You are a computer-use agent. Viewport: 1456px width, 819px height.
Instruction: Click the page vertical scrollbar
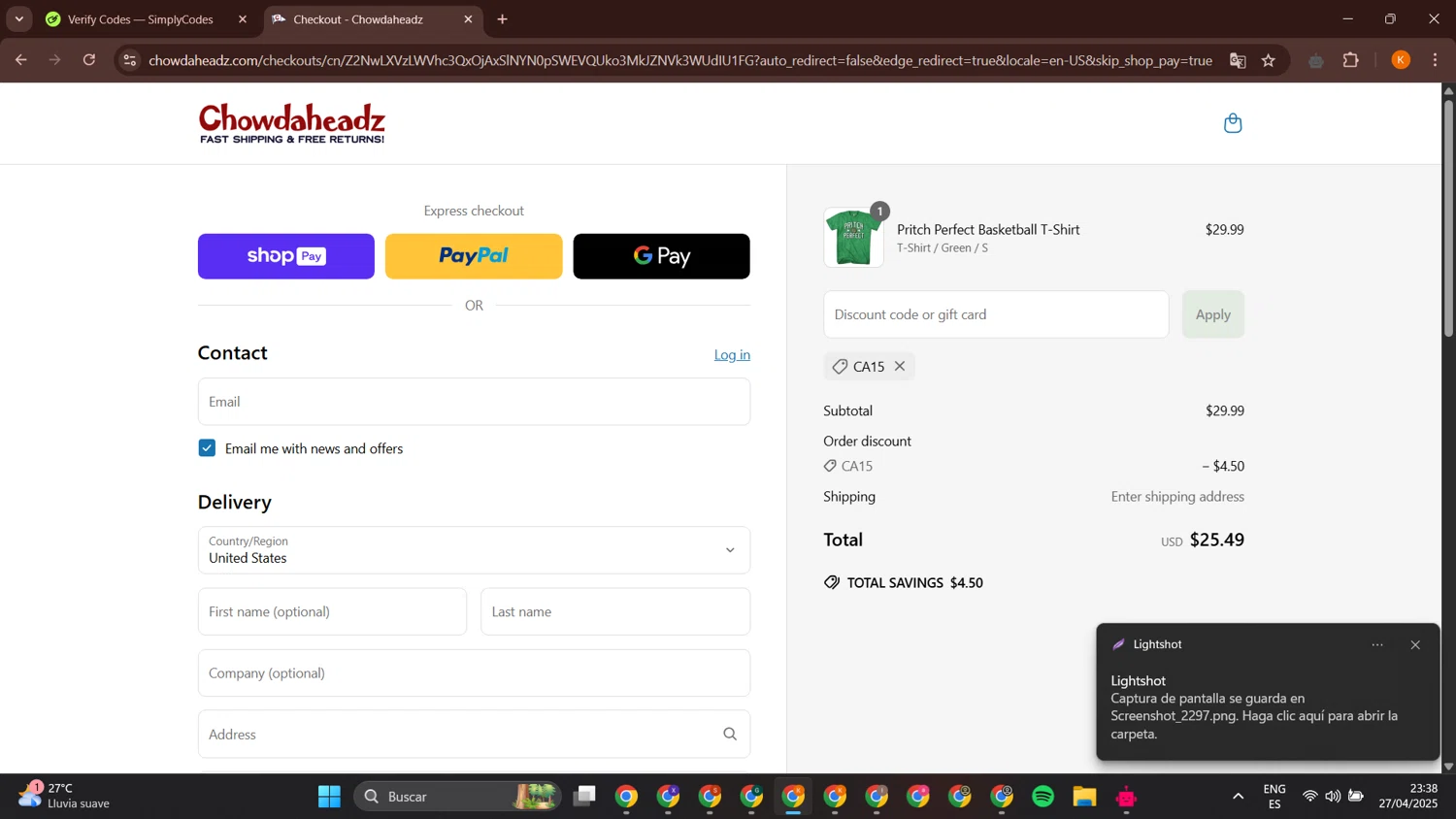(1448, 218)
